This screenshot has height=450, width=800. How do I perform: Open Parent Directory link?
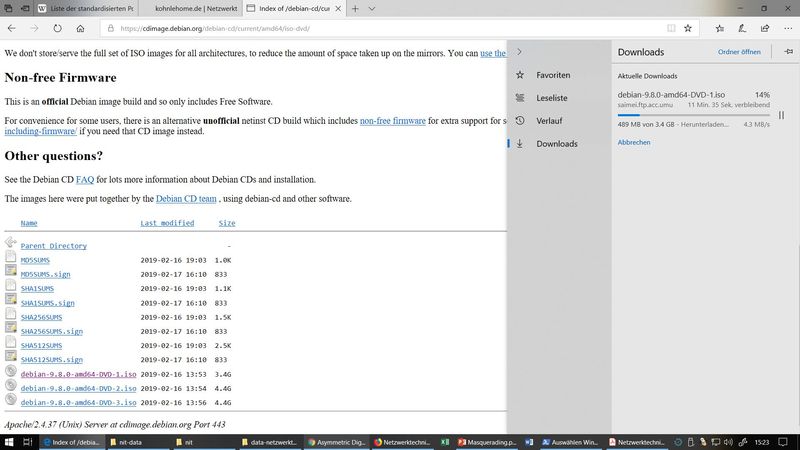[x=54, y=246]
